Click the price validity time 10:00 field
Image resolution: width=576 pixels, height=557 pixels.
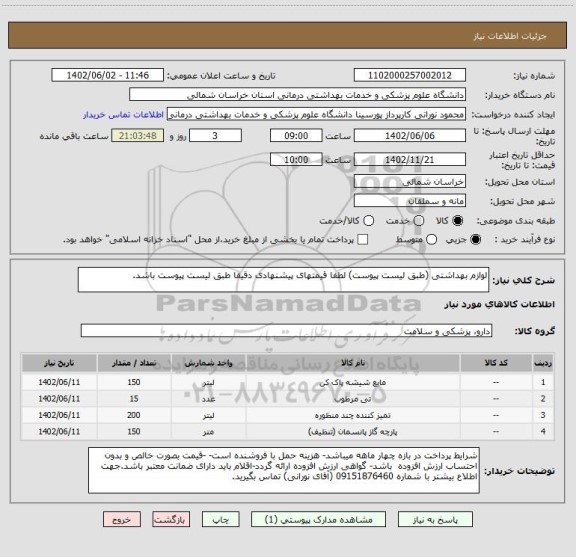point(296,159)
